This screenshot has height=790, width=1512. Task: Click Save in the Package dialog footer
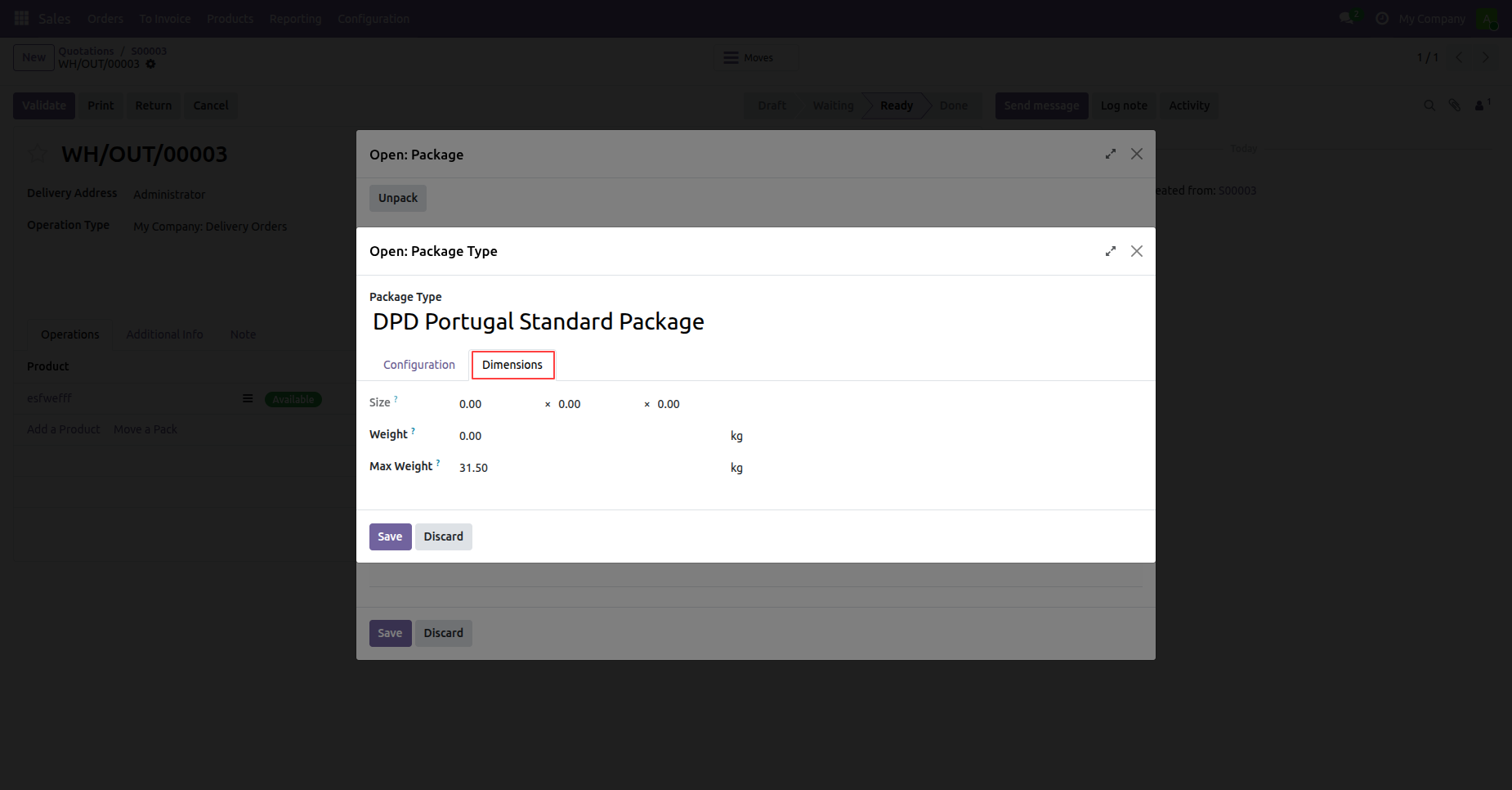[390, 633]
